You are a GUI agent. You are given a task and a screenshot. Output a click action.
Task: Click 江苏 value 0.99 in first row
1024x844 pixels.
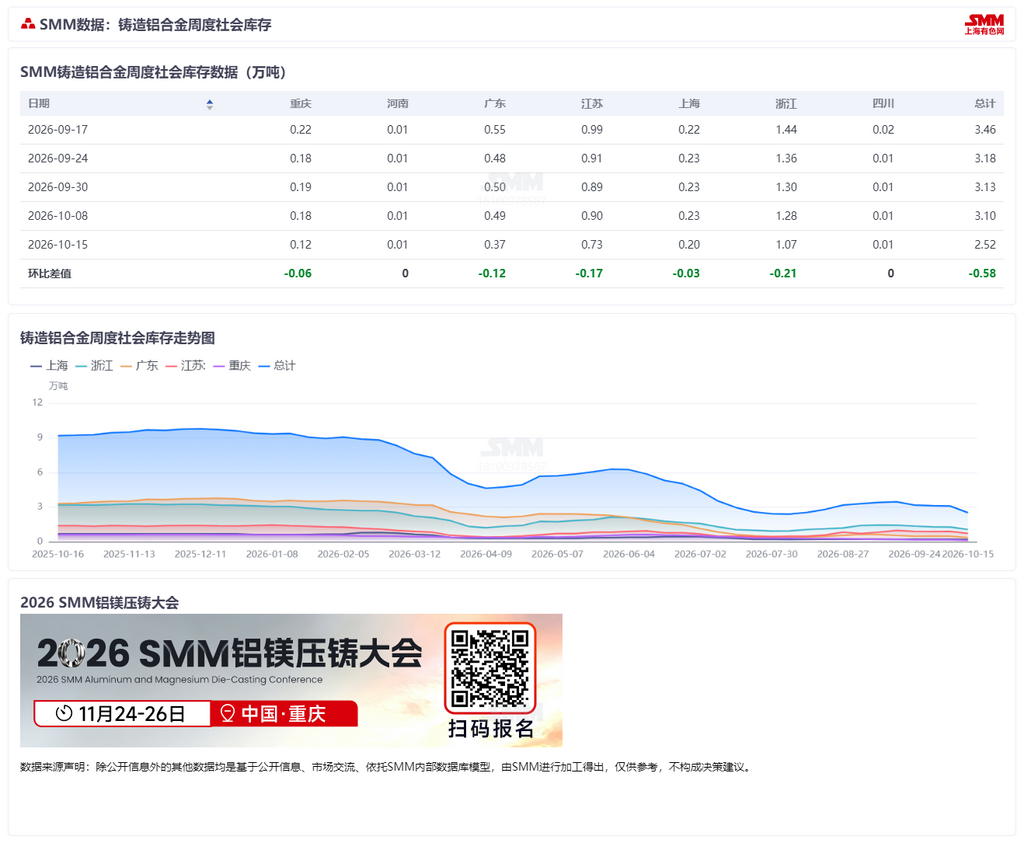point(592,129)
